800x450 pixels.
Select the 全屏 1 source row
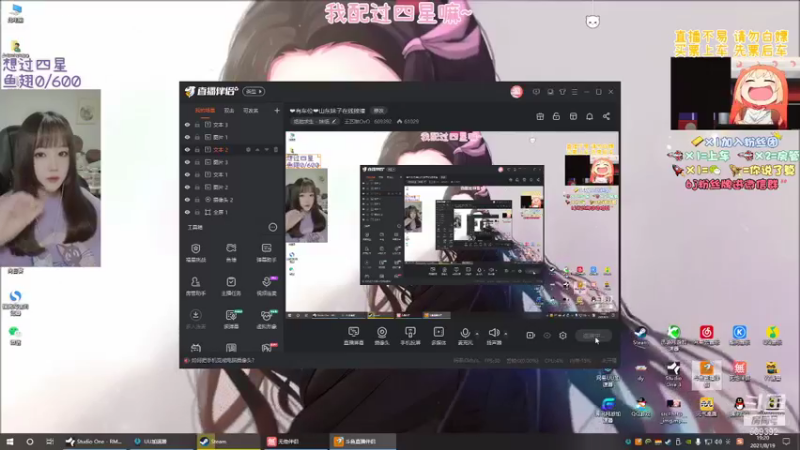(x=232, y=212)
